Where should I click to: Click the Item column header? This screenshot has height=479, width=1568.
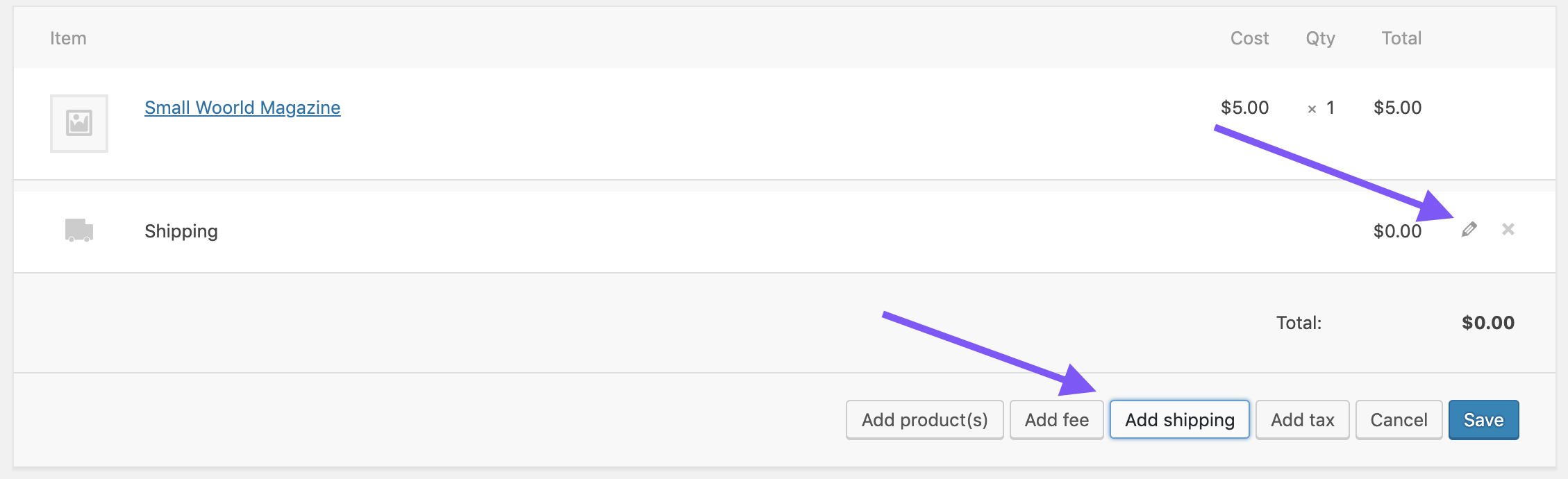coord(67,38)
